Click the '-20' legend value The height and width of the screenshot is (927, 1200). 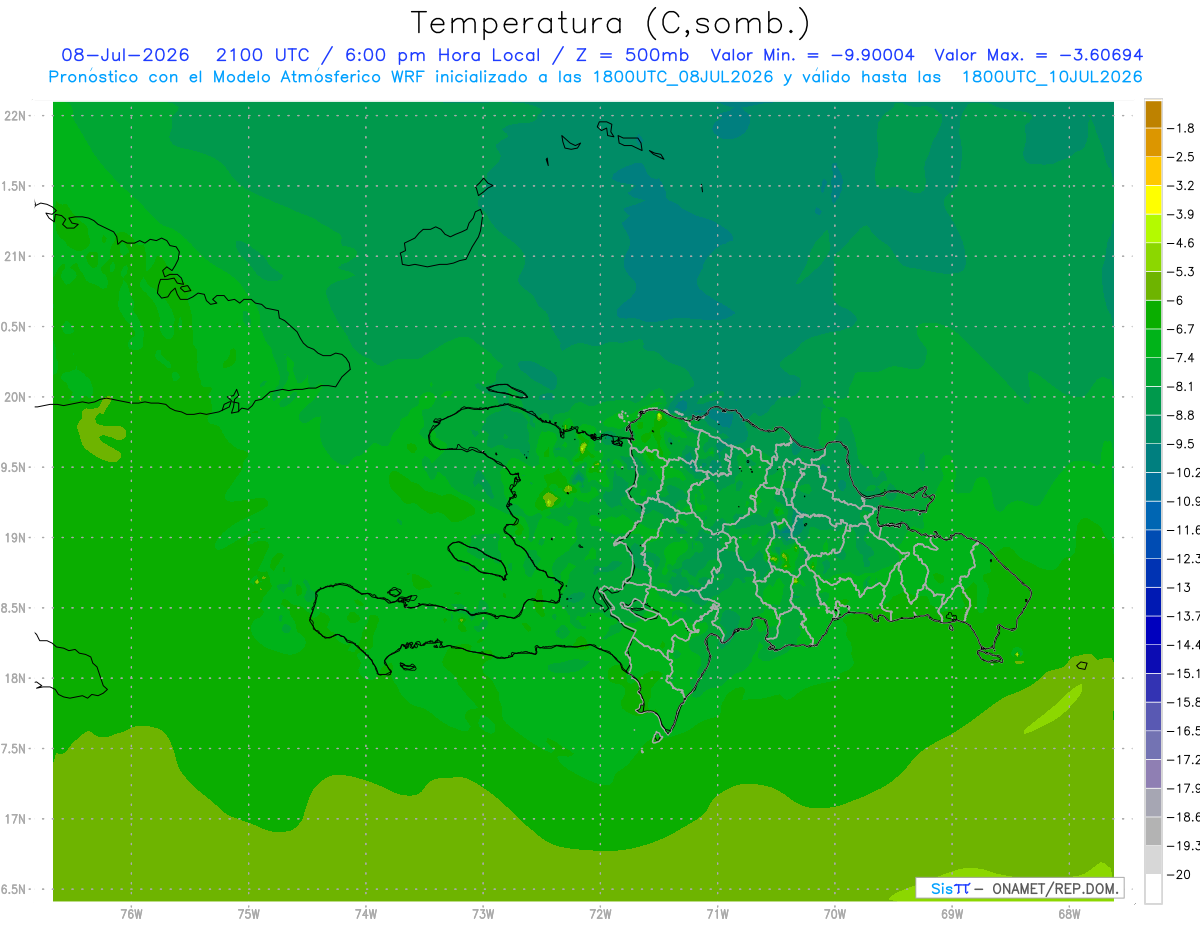click(x=1179, y=874)
